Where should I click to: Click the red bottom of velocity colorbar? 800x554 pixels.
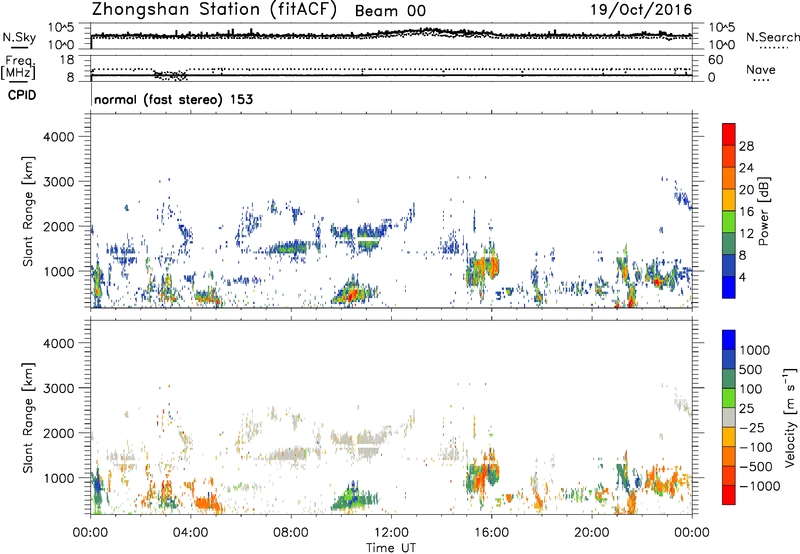729,495
